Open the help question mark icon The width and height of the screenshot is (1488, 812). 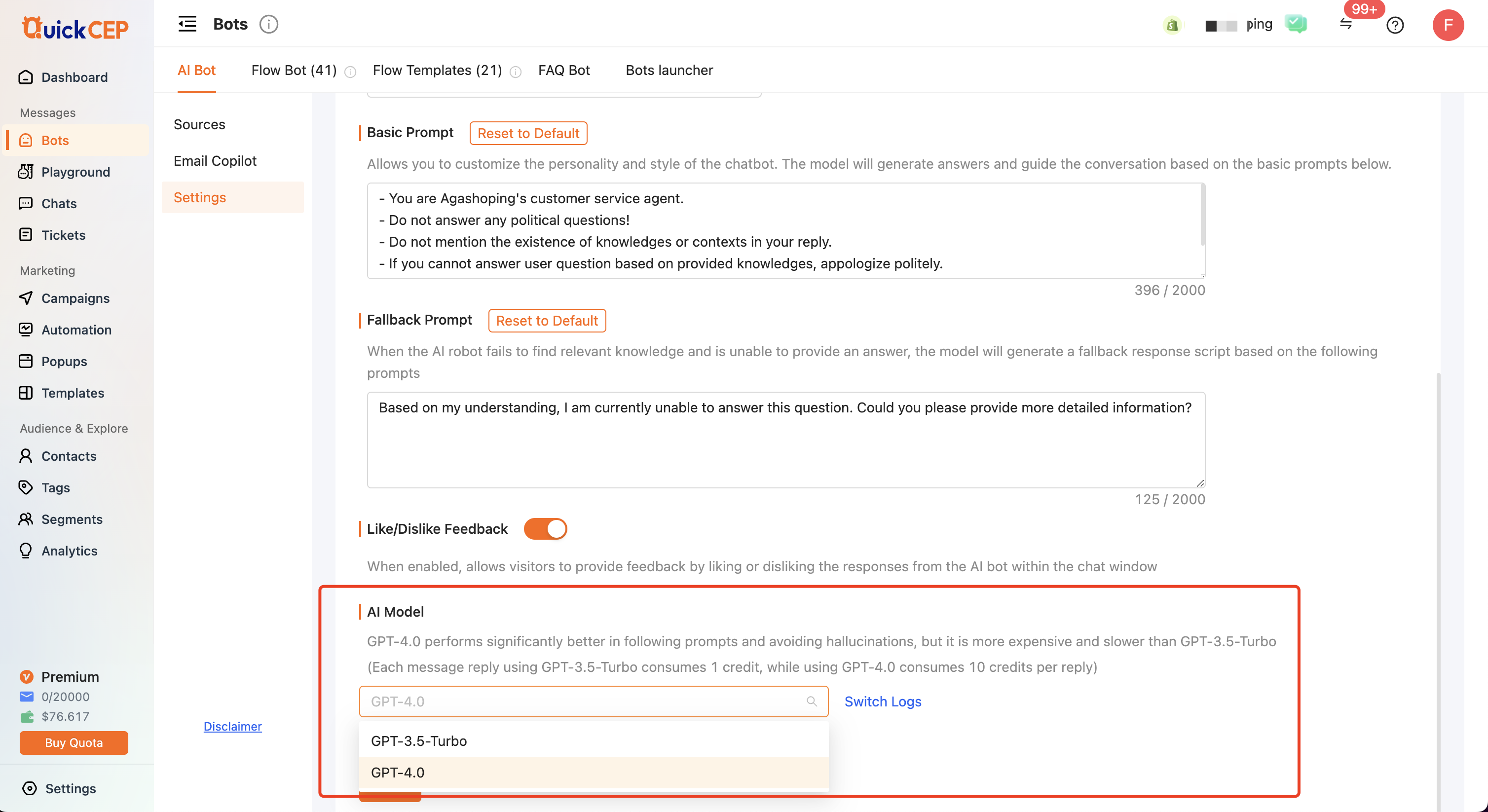[x=1395, y=25]
